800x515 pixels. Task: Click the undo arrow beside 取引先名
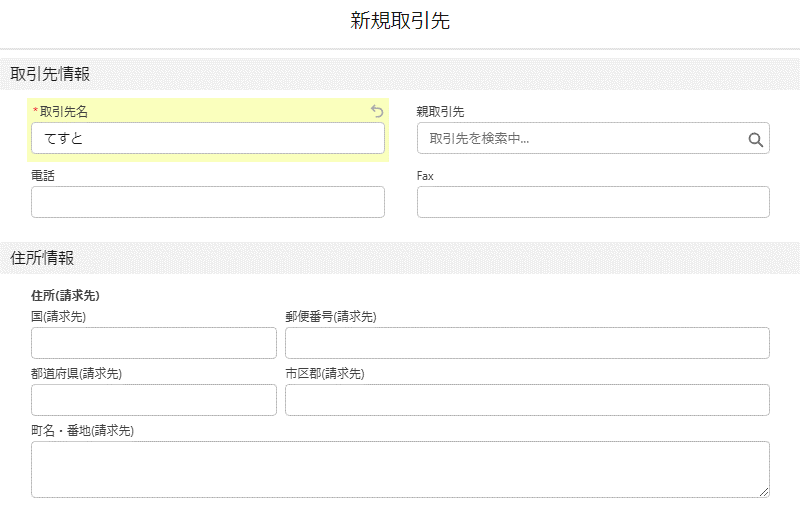(x=377, y=111)
